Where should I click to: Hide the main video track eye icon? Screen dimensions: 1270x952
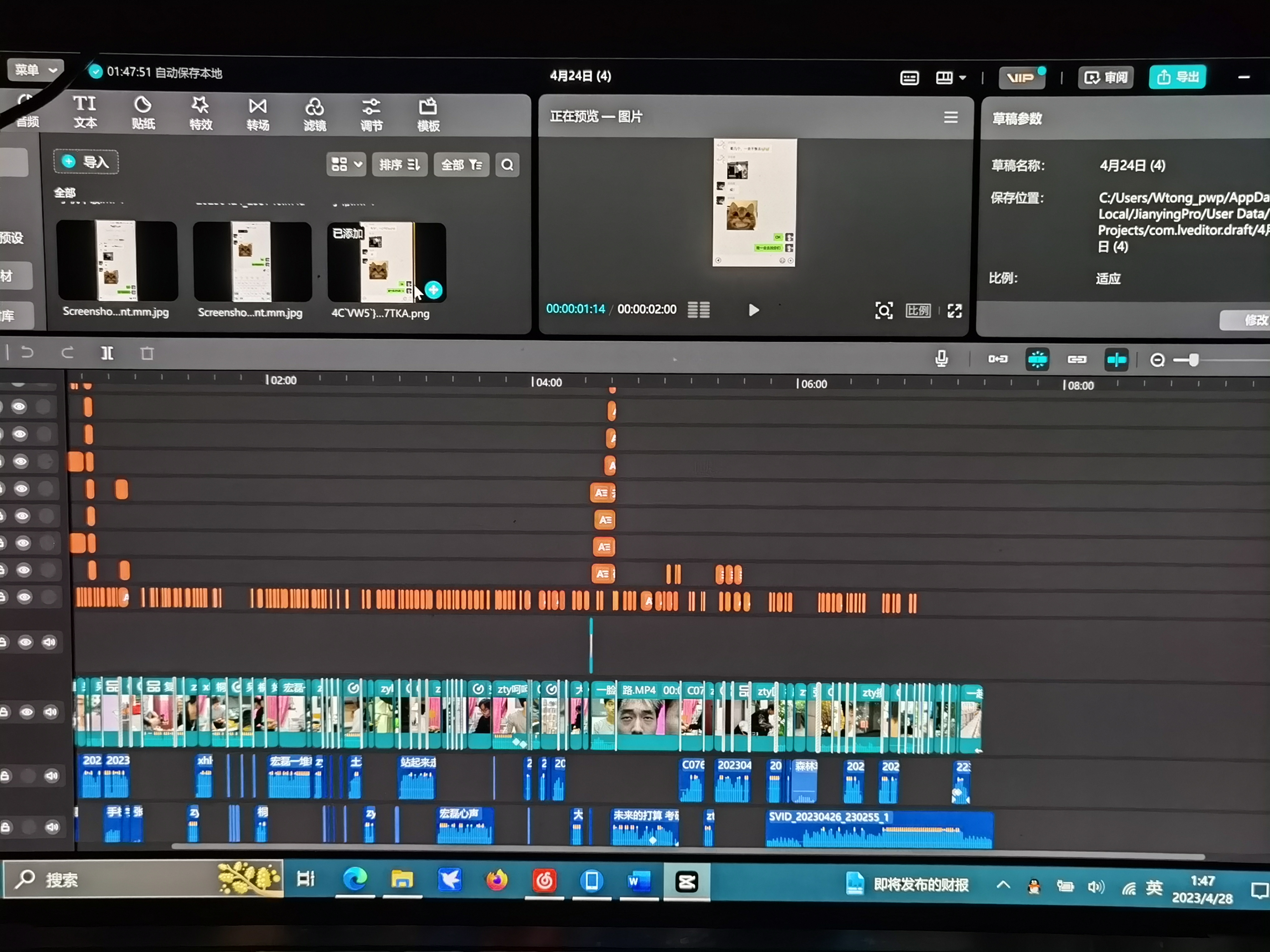26,712
